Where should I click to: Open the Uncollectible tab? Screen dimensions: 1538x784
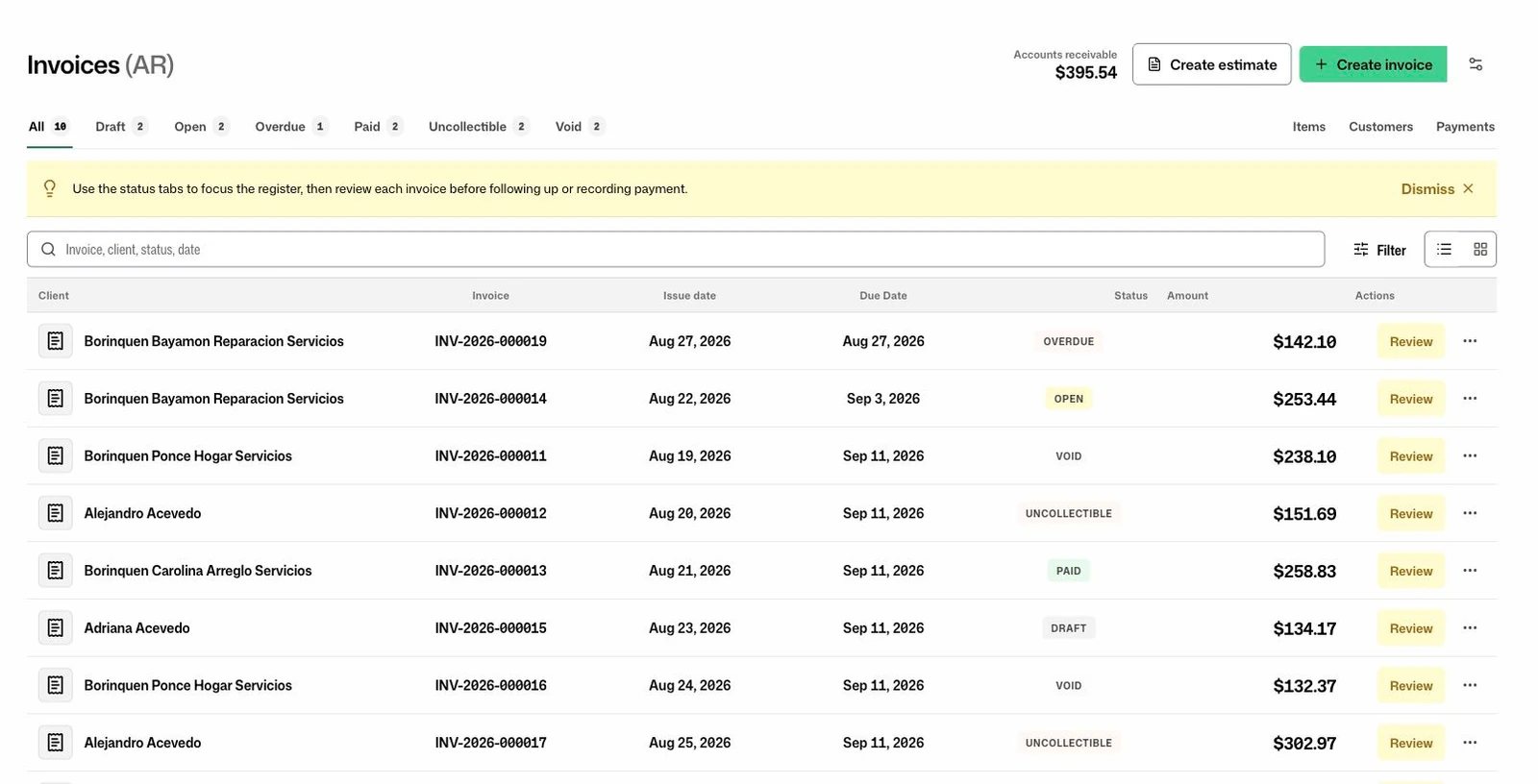tap(479, 127)
